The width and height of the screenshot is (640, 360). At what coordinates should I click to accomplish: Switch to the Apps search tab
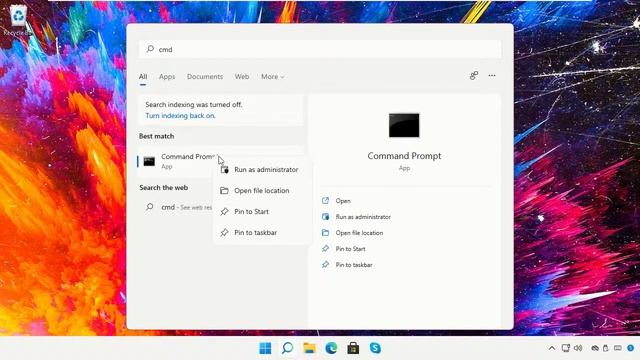click(167, 76)
